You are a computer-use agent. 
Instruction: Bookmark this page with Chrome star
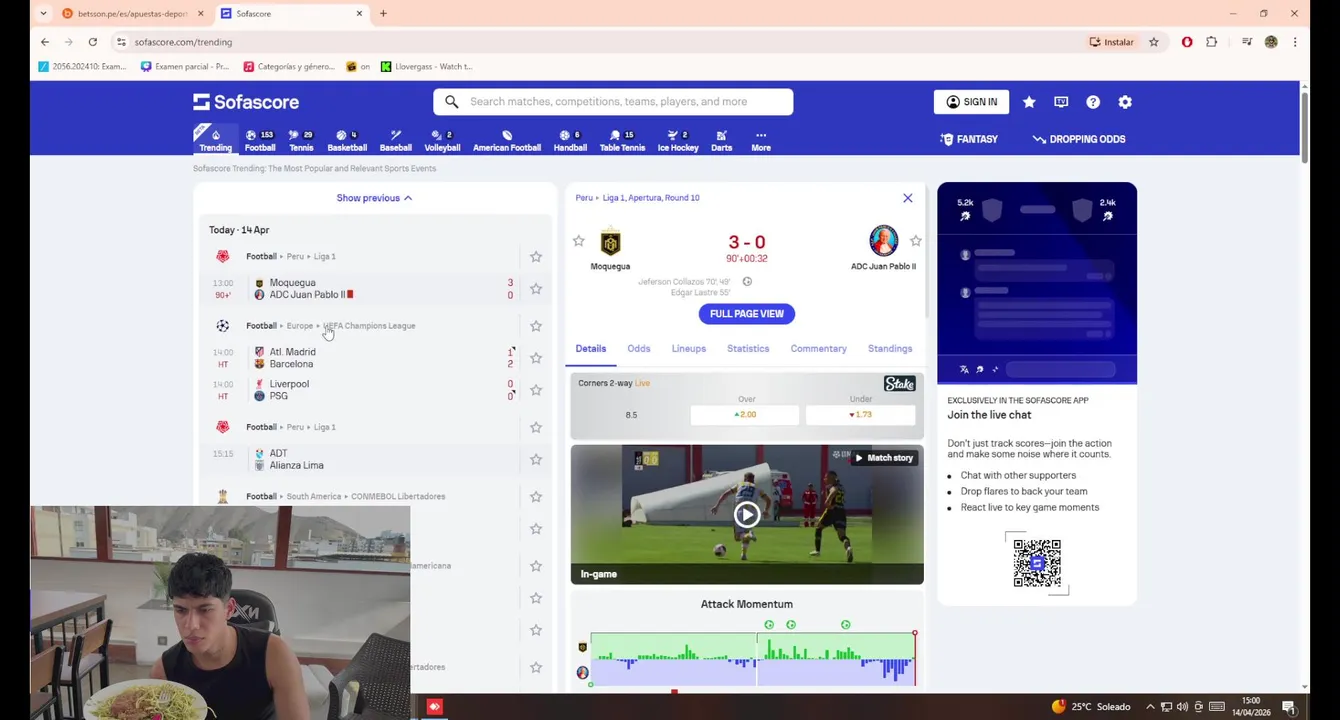1153,42
